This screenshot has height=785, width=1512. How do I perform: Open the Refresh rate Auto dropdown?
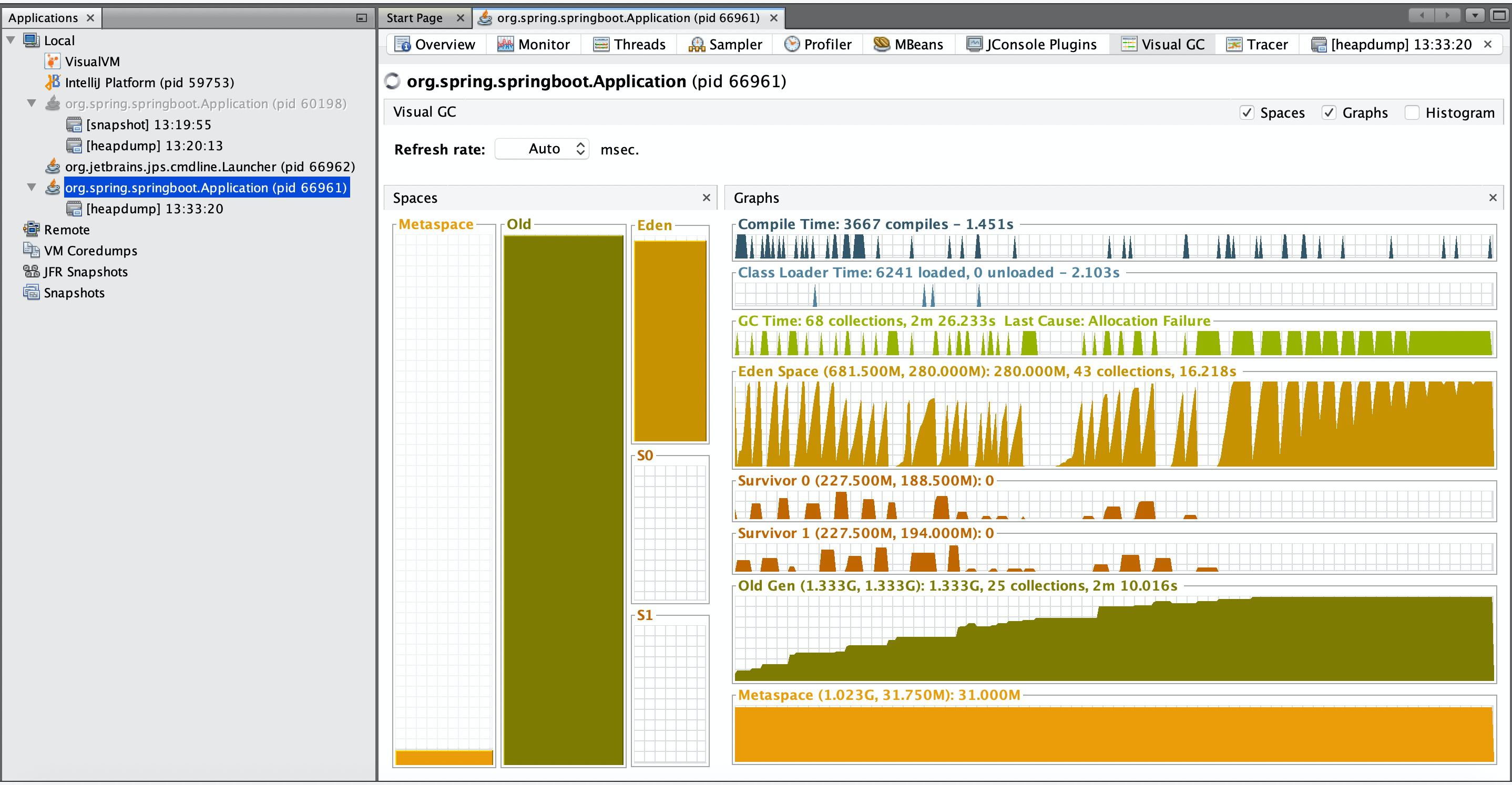pos(542,149)
